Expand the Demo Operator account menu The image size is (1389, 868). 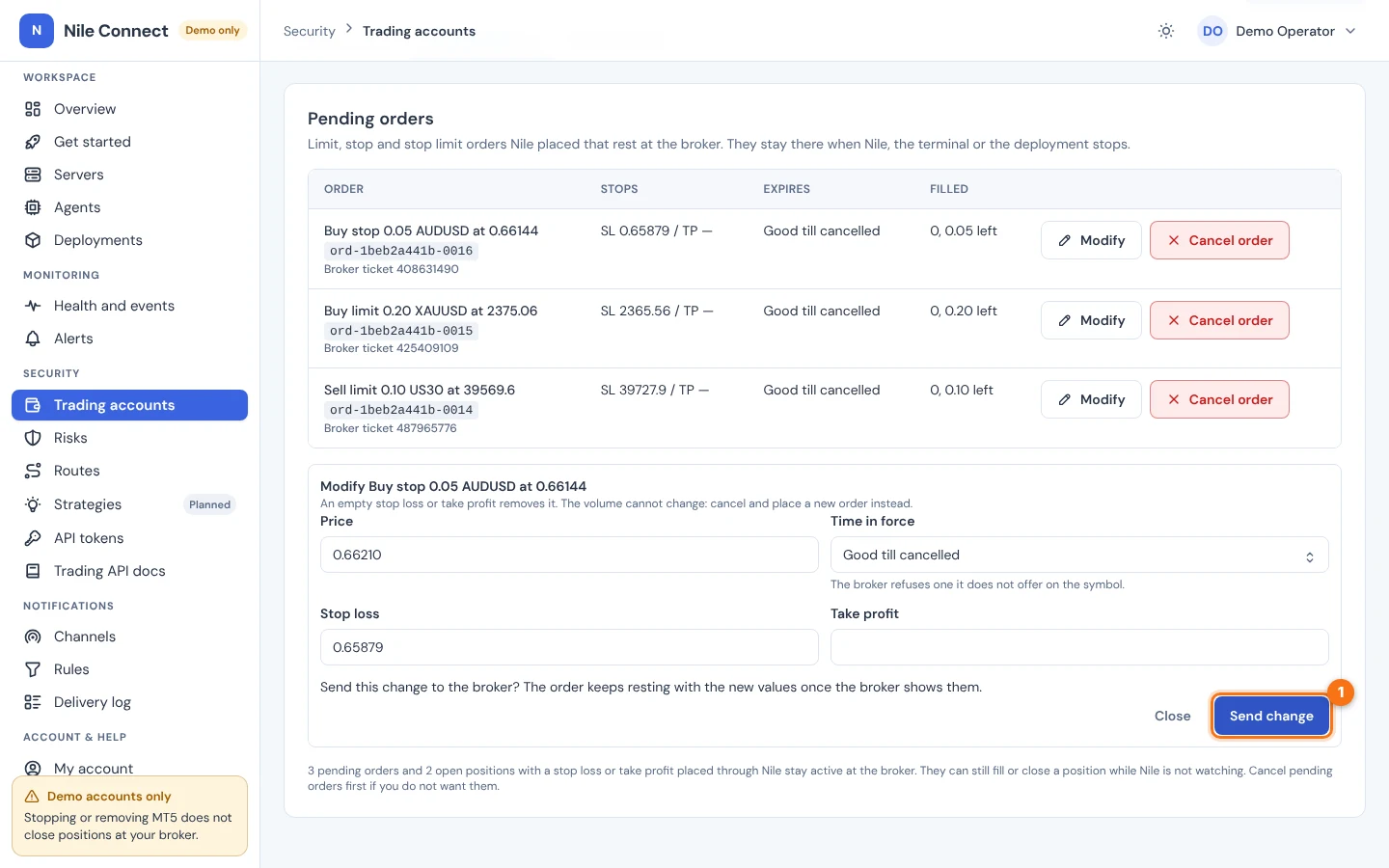1277,31
